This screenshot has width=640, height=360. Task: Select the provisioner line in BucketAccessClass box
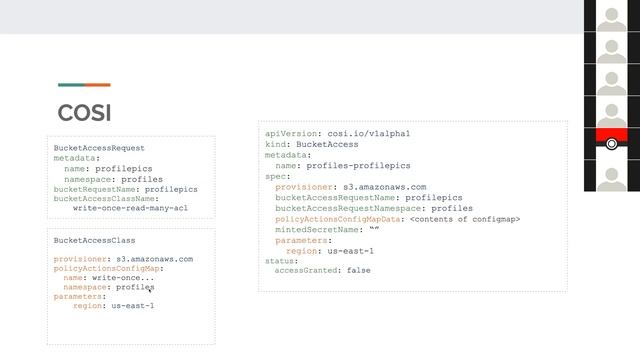click(123, 259)
